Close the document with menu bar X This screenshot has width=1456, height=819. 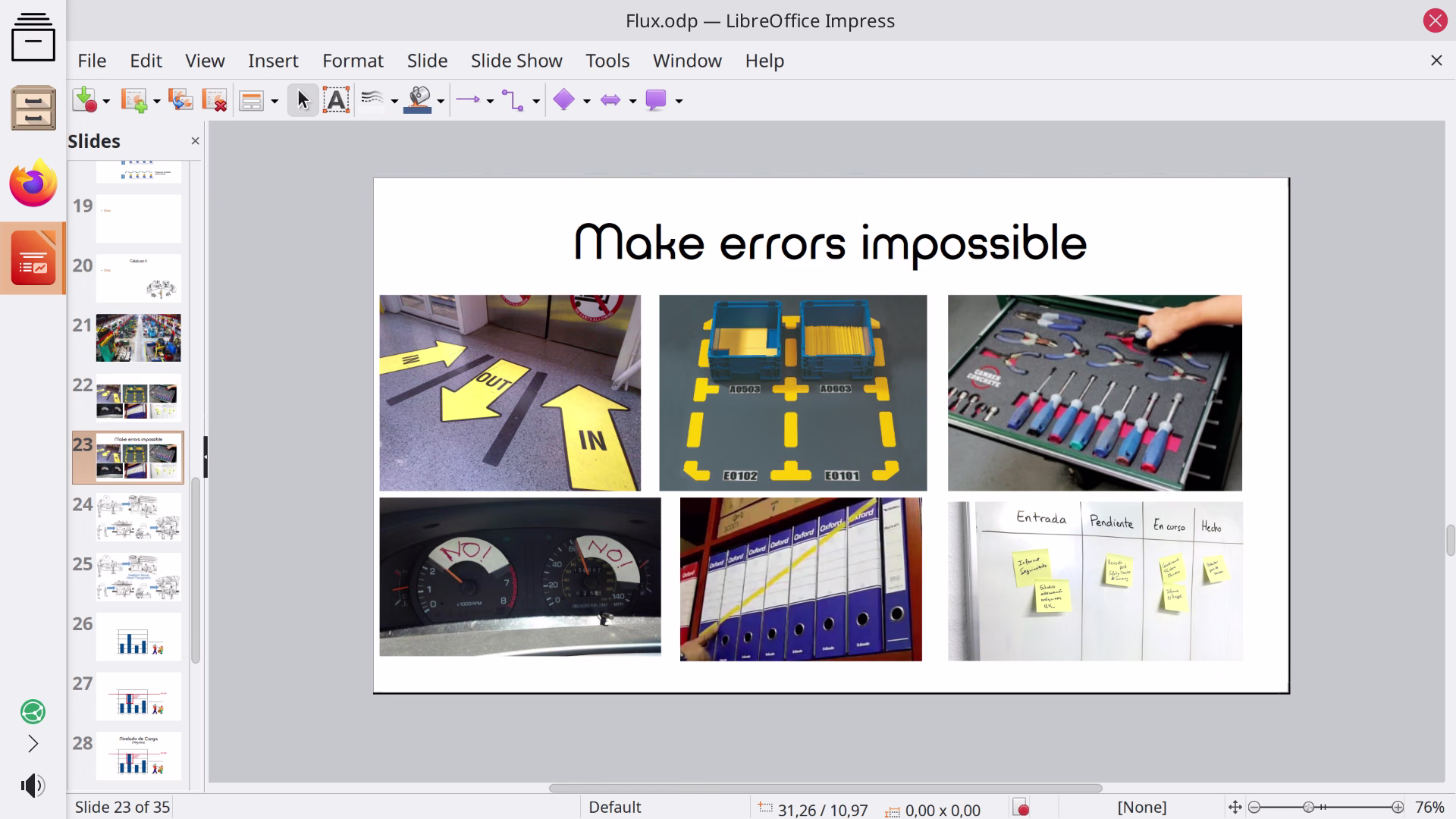pos(1436,61)
